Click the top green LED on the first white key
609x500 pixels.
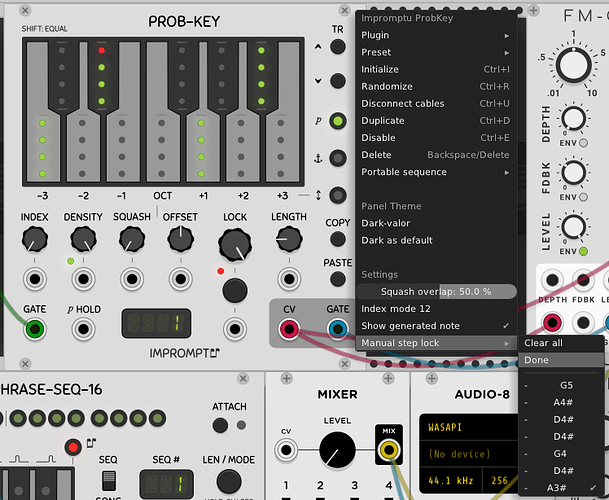click(x=43, y=123)
